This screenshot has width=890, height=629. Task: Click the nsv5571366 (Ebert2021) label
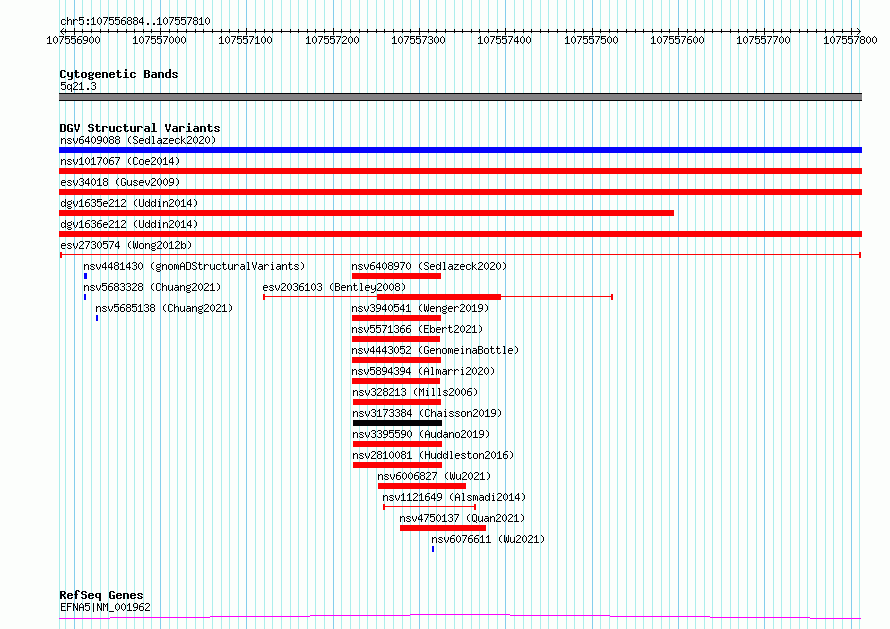click(x=417, y=329)
